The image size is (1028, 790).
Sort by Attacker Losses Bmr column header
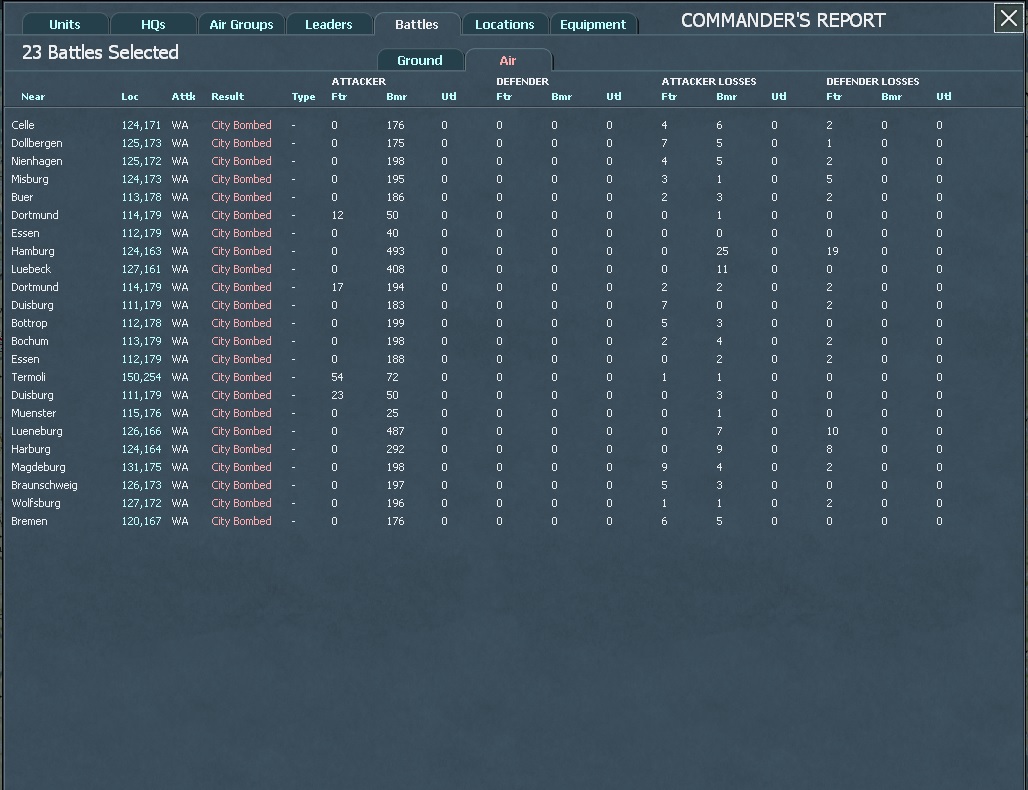pyautogui.click(x=726, y=96)
